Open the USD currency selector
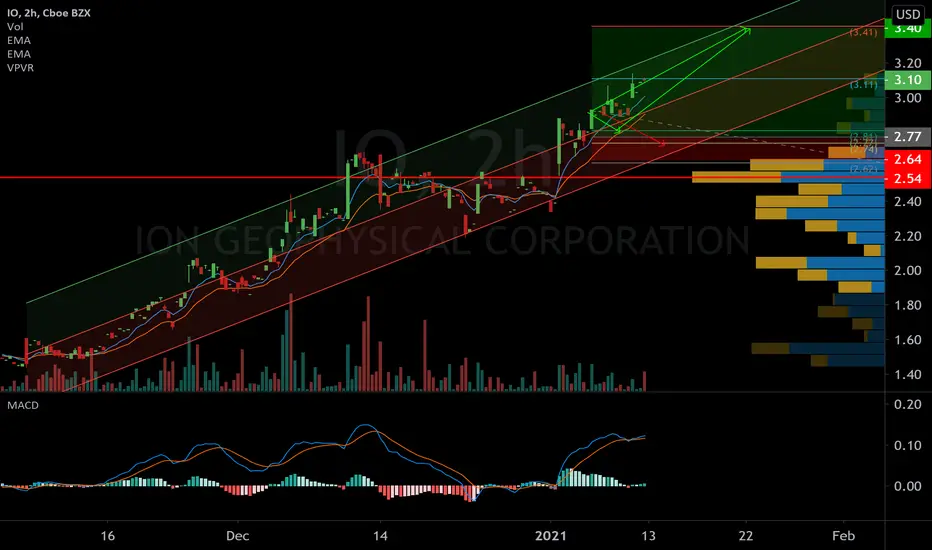 [x=908, y=14]
